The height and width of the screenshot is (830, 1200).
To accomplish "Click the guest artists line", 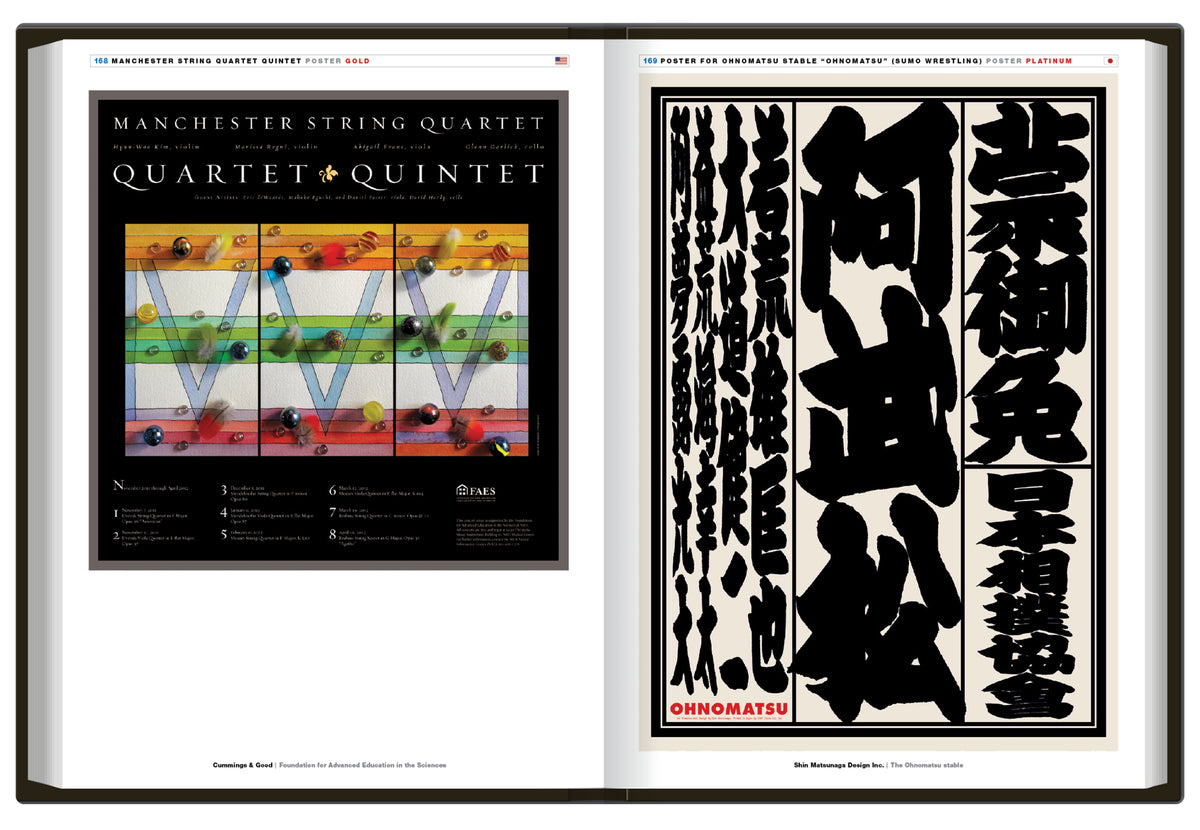I will tap(329, 198).
